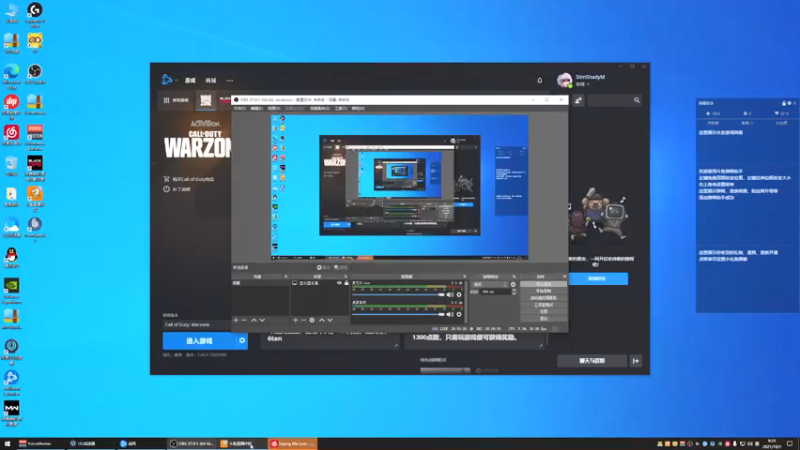Click the friends search magnifier icon
The height and width of the screenshot is (450, 800).
[637, 101]
